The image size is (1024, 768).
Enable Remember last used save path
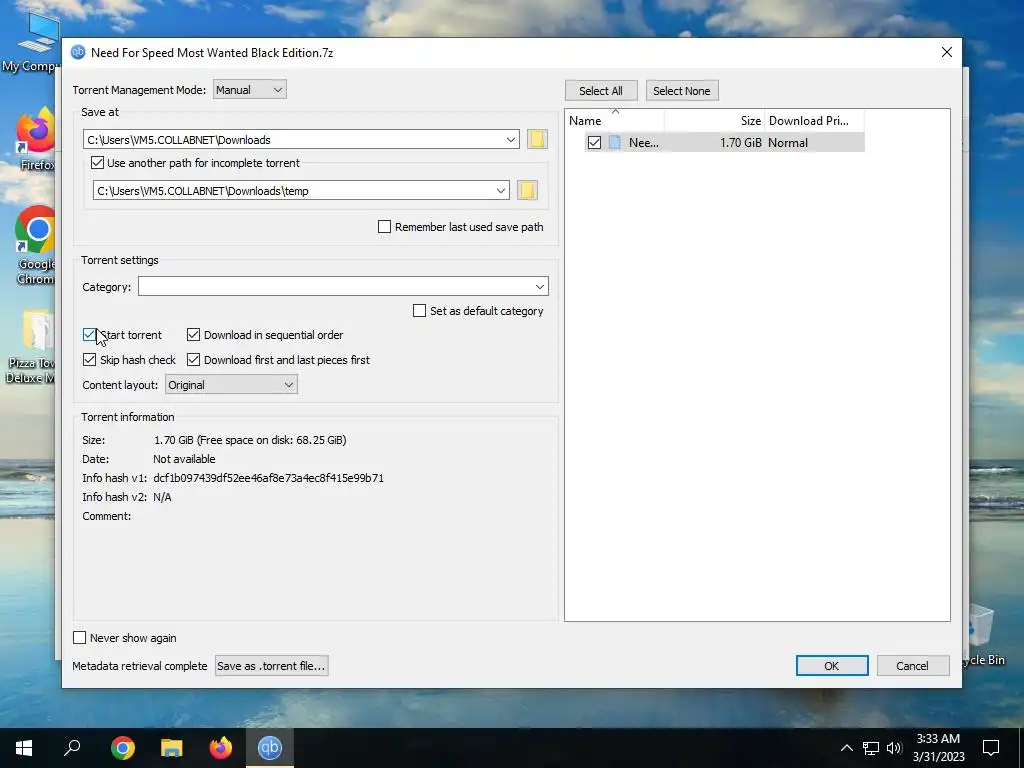pyautogui.click(x=385, y=227)
